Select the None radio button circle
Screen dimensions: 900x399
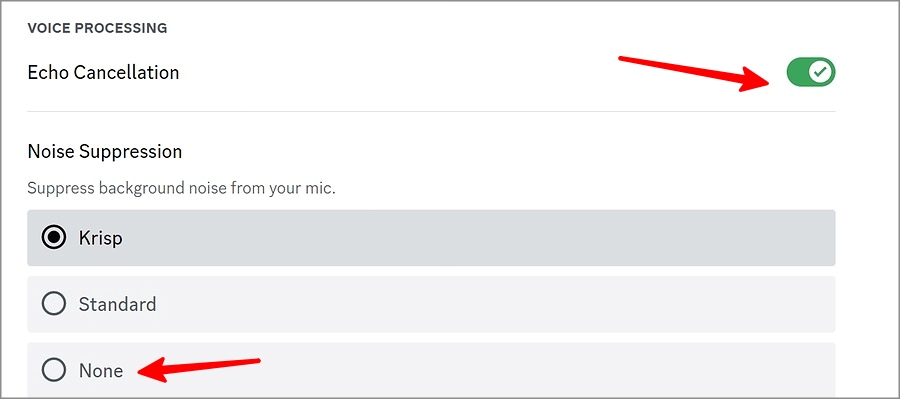click(54, 370)
